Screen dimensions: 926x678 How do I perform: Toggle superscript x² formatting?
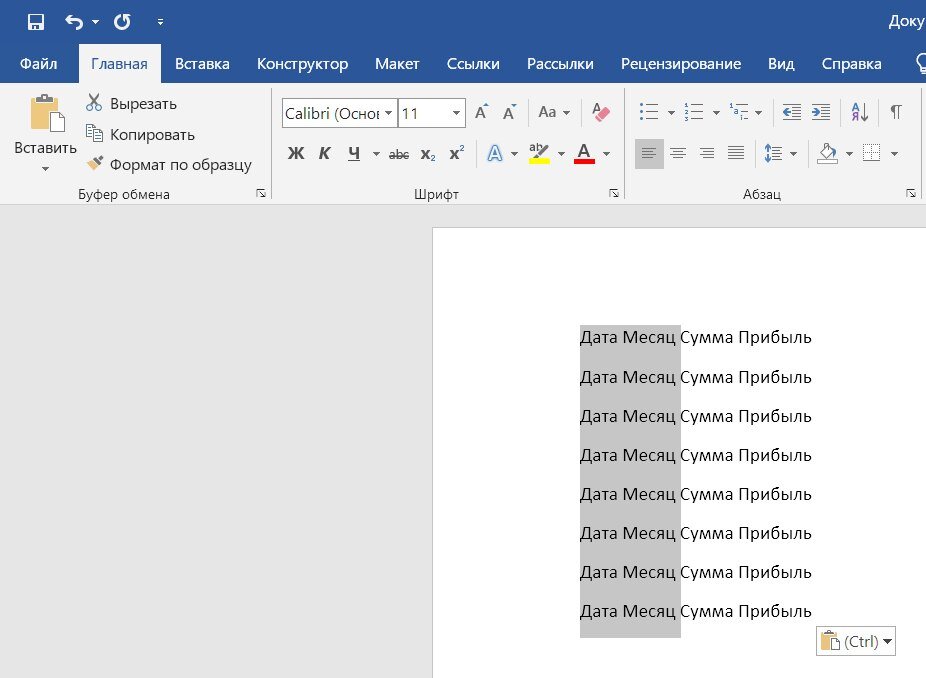[457, 154]
